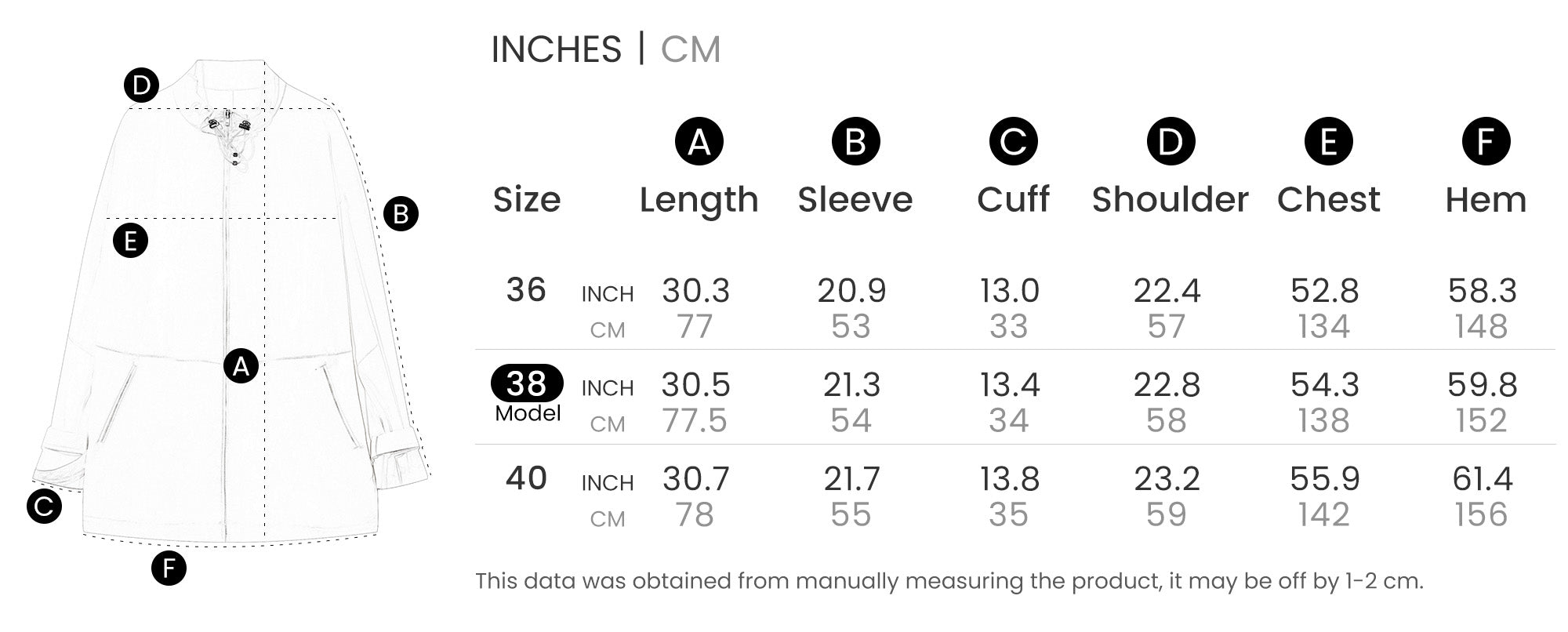The image size is (1568, 632).
Task: Choose size 40 in the size column
Action: [525, 478]
